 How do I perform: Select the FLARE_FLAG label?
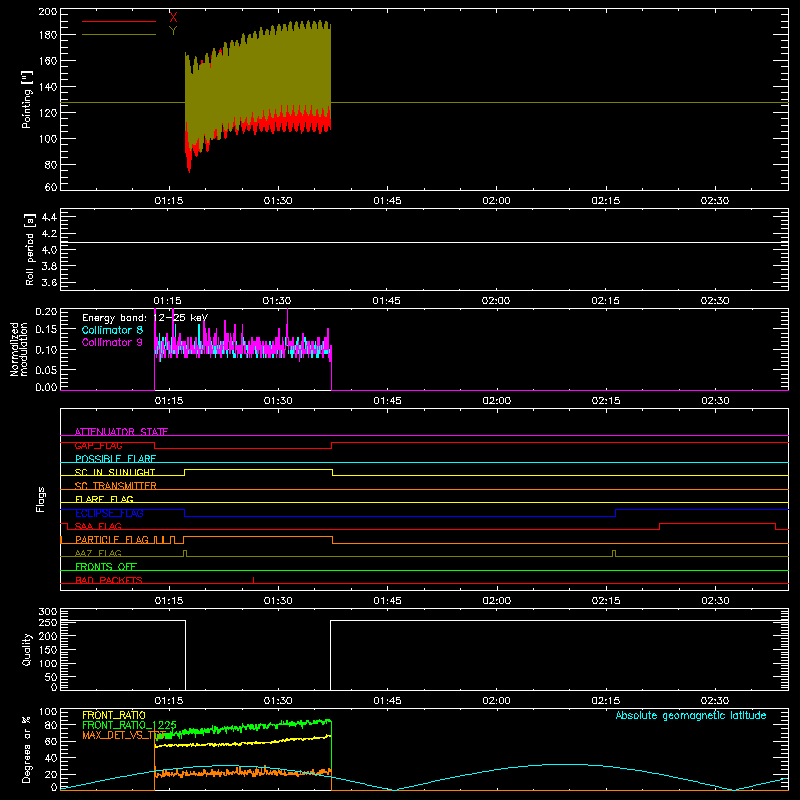[x=104, y=499]
